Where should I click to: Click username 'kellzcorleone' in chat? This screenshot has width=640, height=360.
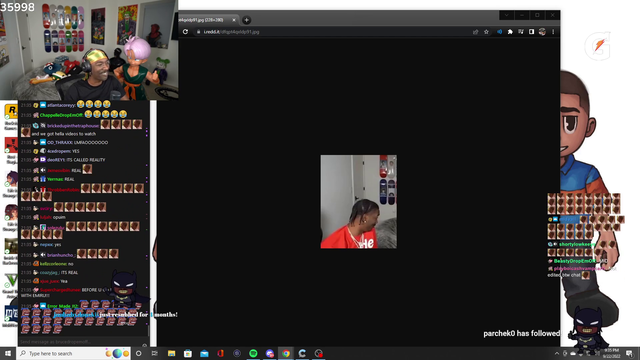(x=53, y=264)
